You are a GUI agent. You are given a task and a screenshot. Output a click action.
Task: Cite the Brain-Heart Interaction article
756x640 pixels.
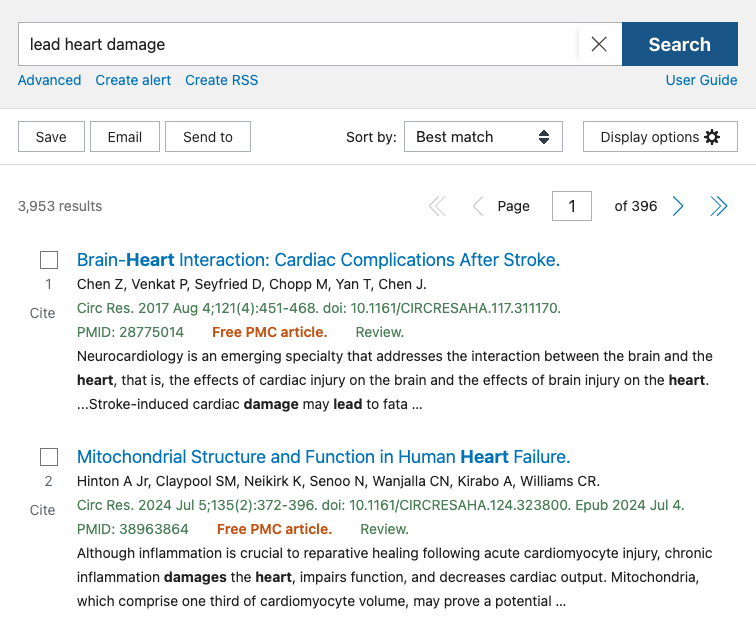(42, 313)
